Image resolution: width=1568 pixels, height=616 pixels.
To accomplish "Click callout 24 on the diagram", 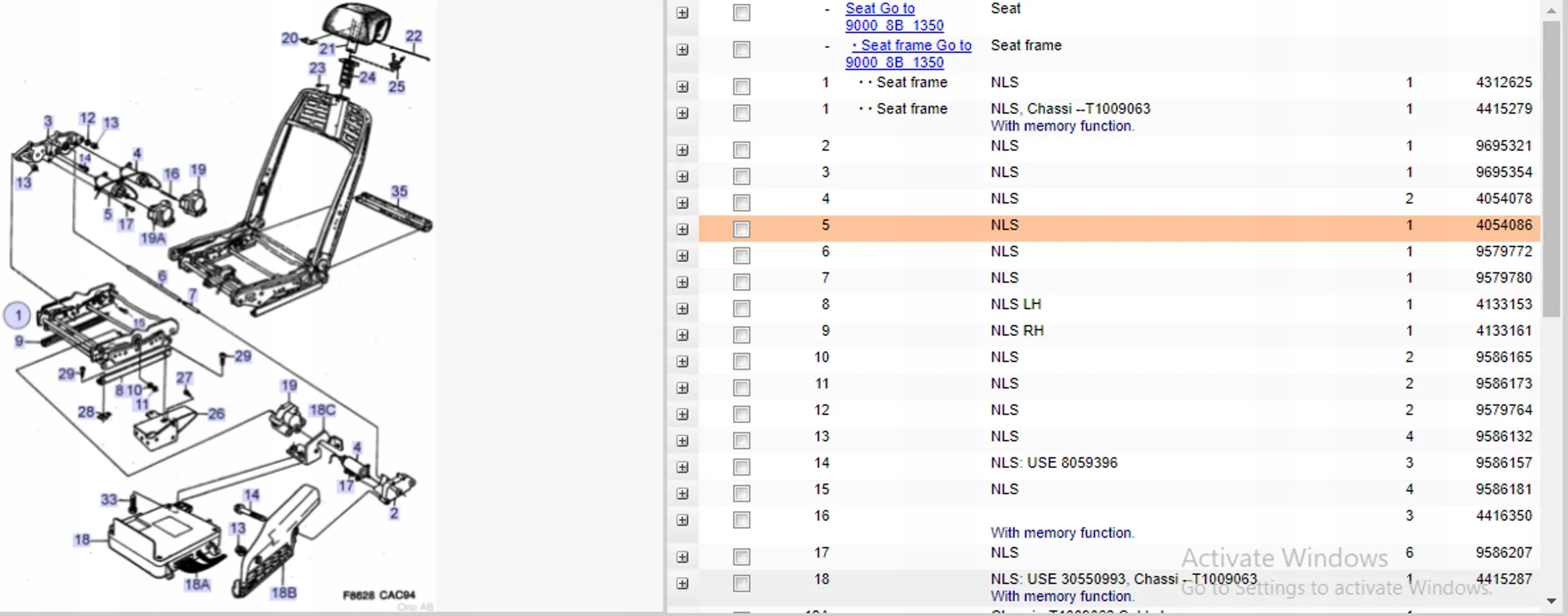I will coord(368,77).
